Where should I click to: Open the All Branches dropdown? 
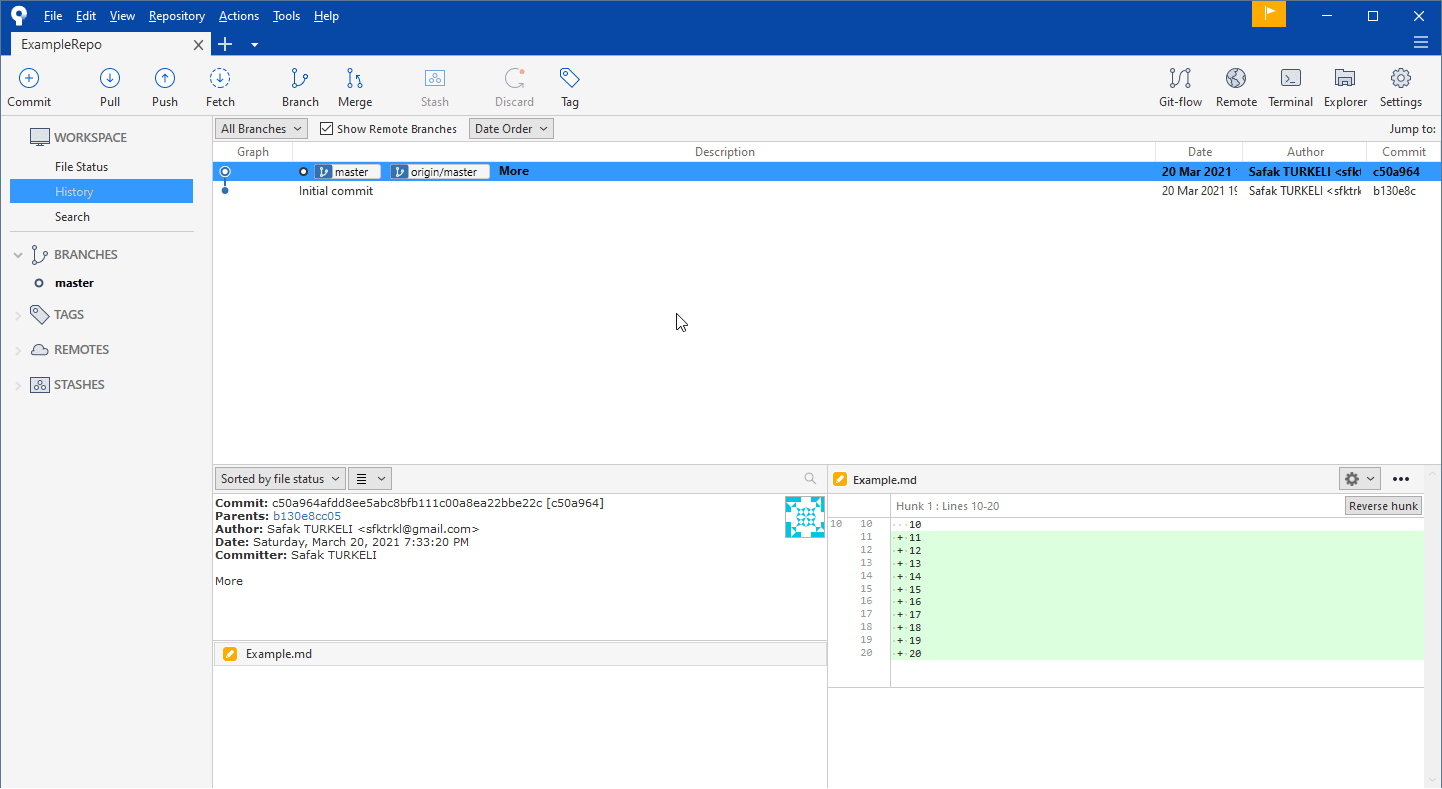click(261, 129)
